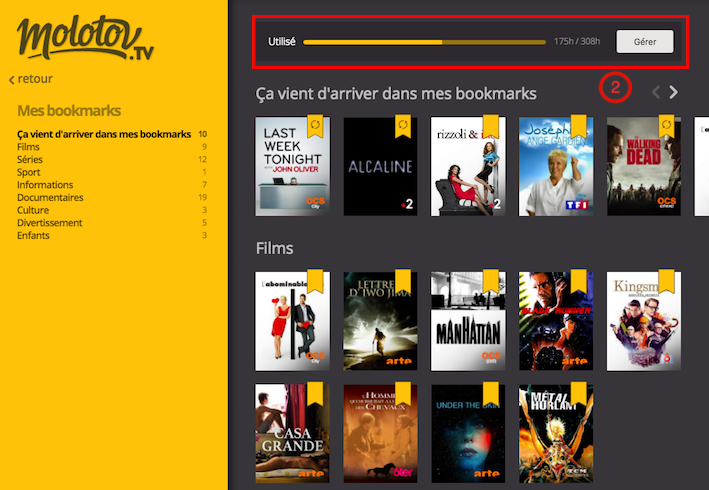This screenshot has width=709, height=490.
Task: Click the 'Utilisé' label
Action: [x=282, y=42]
